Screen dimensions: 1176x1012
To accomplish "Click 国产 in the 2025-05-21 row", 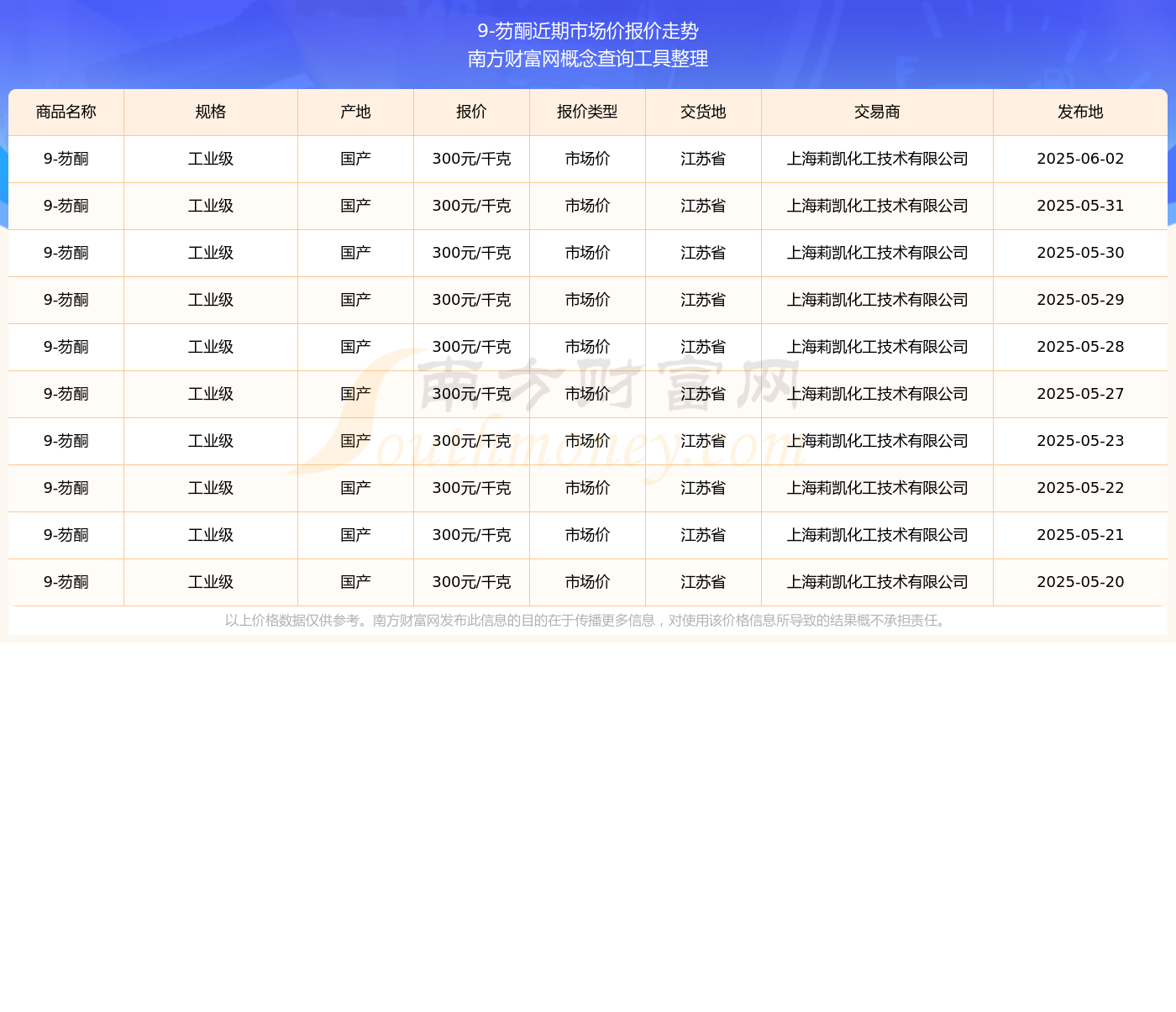I will pos(355,535).
